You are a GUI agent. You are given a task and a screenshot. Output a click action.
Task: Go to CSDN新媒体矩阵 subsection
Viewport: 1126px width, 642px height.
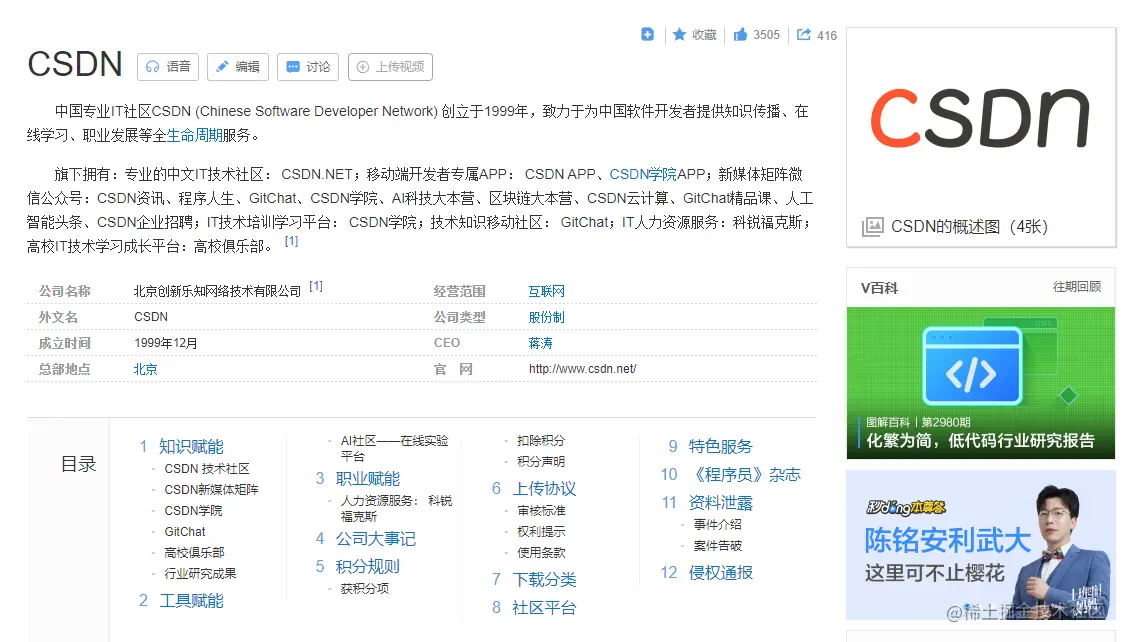tap(211, 490)
